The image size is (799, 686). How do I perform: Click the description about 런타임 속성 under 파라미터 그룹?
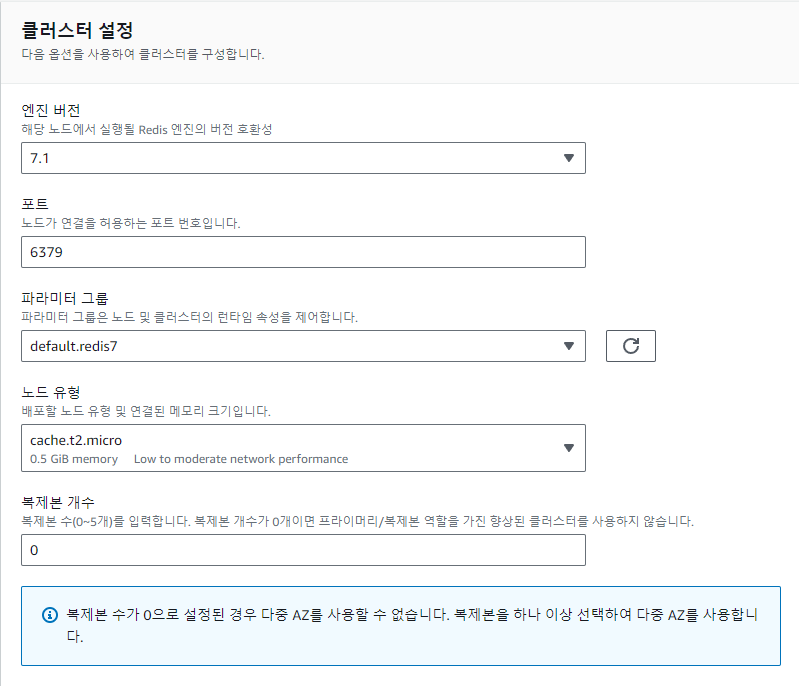coord(190,317)
